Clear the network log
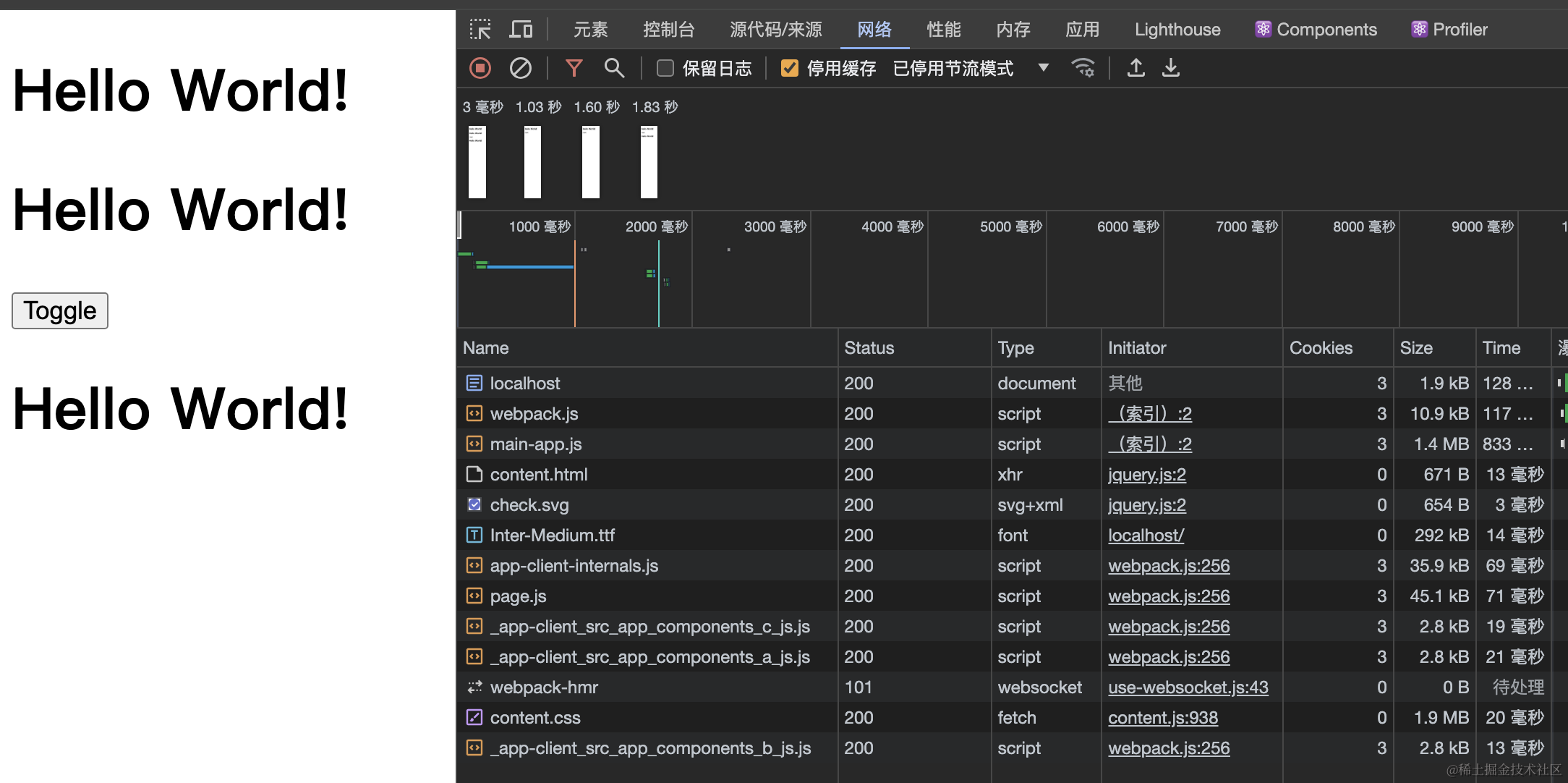1568x783 pixels. tap(520, 68)
